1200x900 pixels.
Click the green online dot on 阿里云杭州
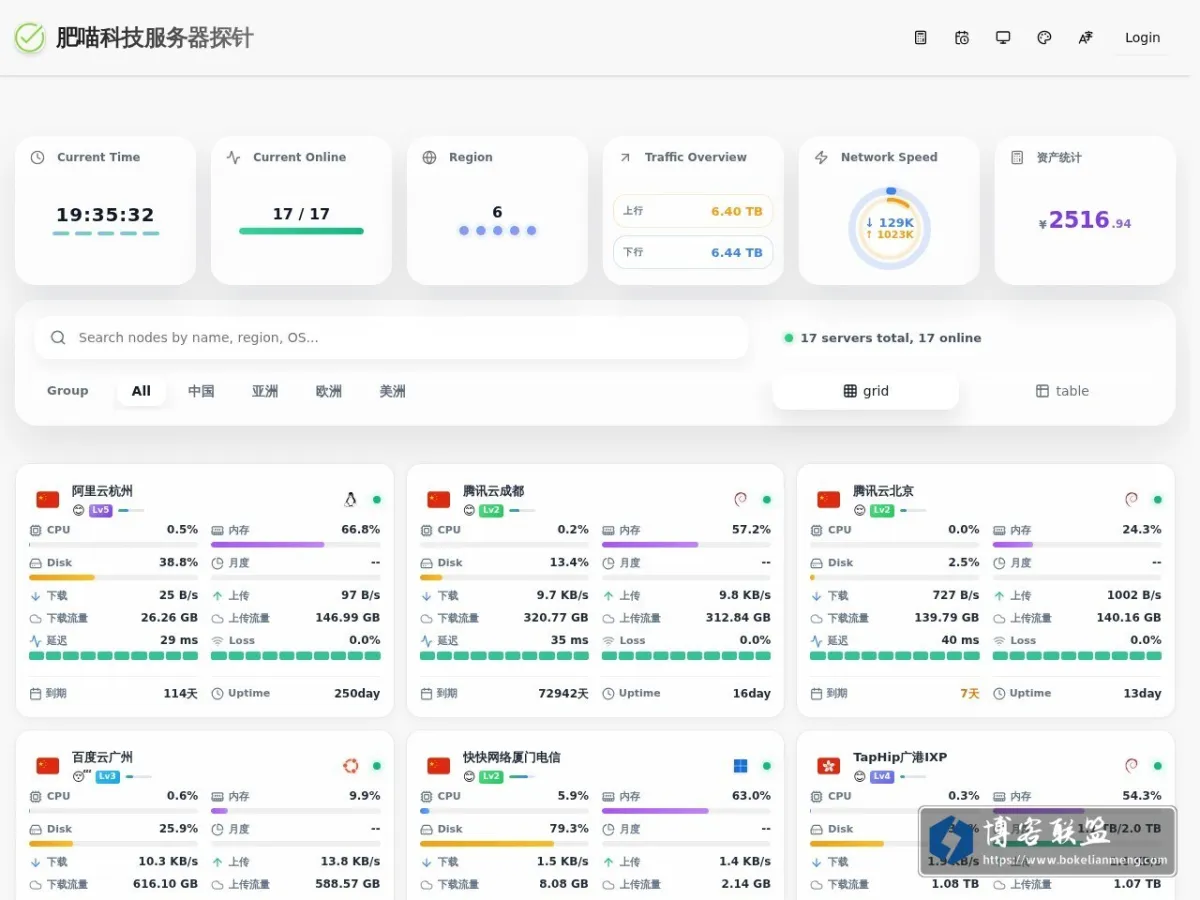(x=376, y=499)
